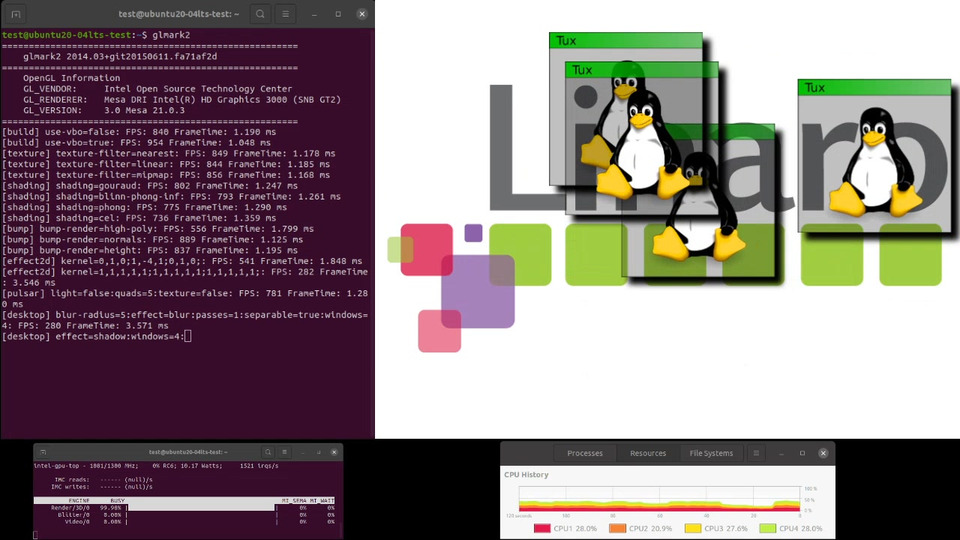
Task: Switch to the Resources tab in System Monitor
Action: tap(648, 453)
